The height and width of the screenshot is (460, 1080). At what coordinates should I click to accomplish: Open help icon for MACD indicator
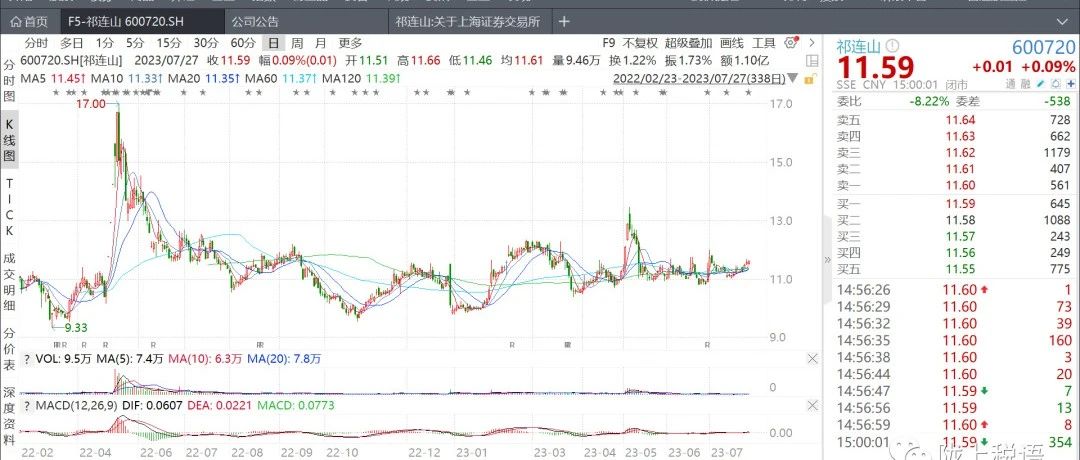tap(27, 405)
